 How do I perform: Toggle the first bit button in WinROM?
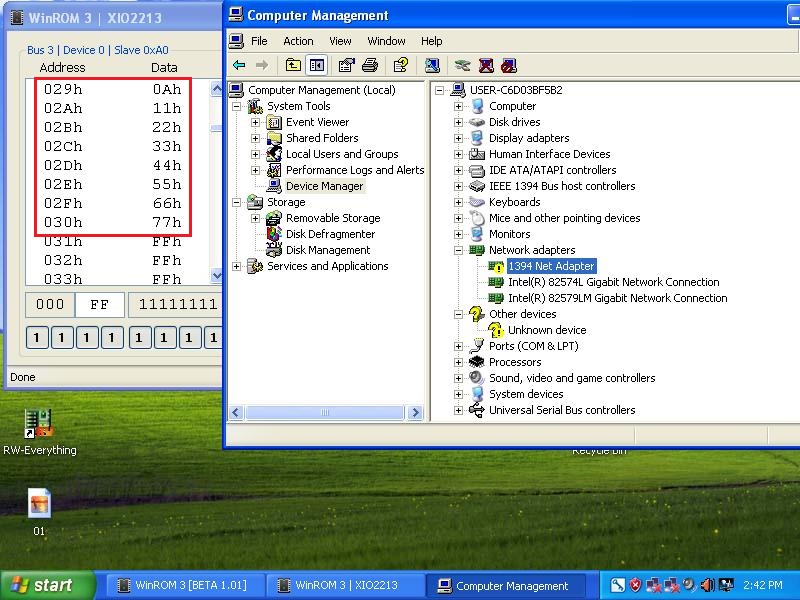(x=37, y=338)
